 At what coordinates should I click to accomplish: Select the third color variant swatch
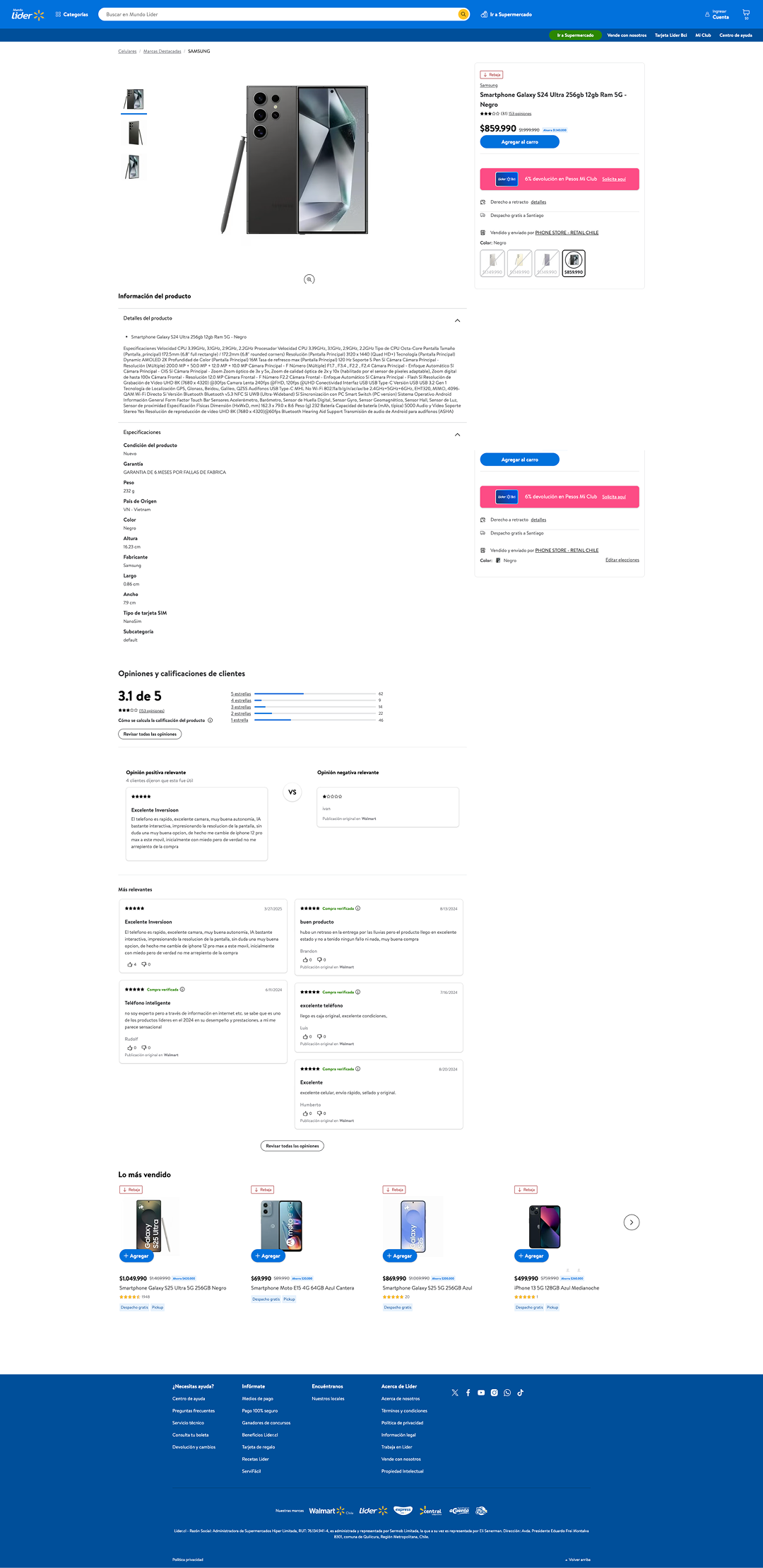click(547, 263)
